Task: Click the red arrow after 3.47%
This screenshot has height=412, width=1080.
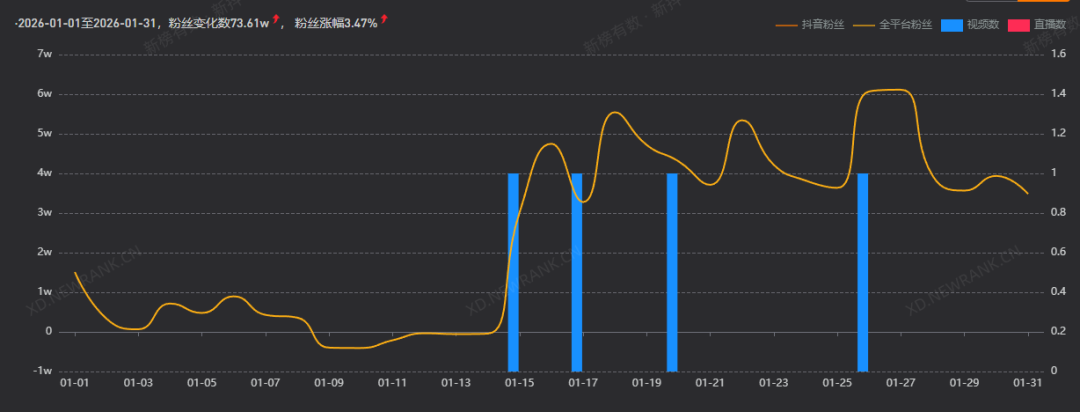Action: click(x=384, y=19)
